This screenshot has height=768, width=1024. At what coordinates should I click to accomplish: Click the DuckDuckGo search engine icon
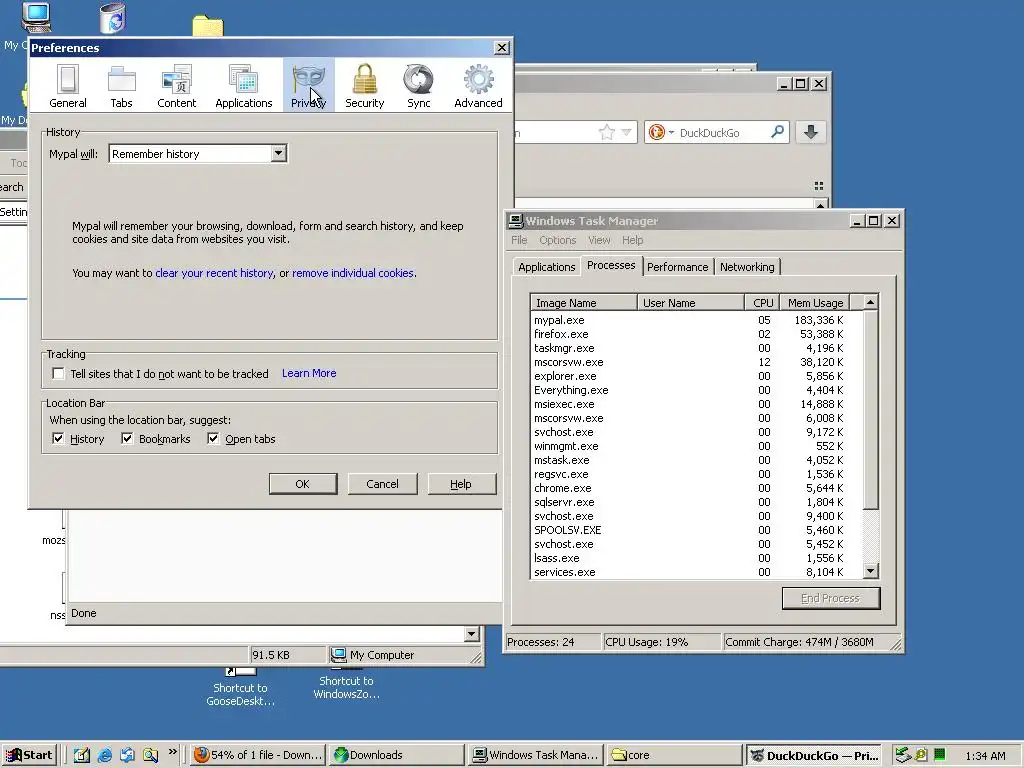pyautogui.click(x=656, y=132)
